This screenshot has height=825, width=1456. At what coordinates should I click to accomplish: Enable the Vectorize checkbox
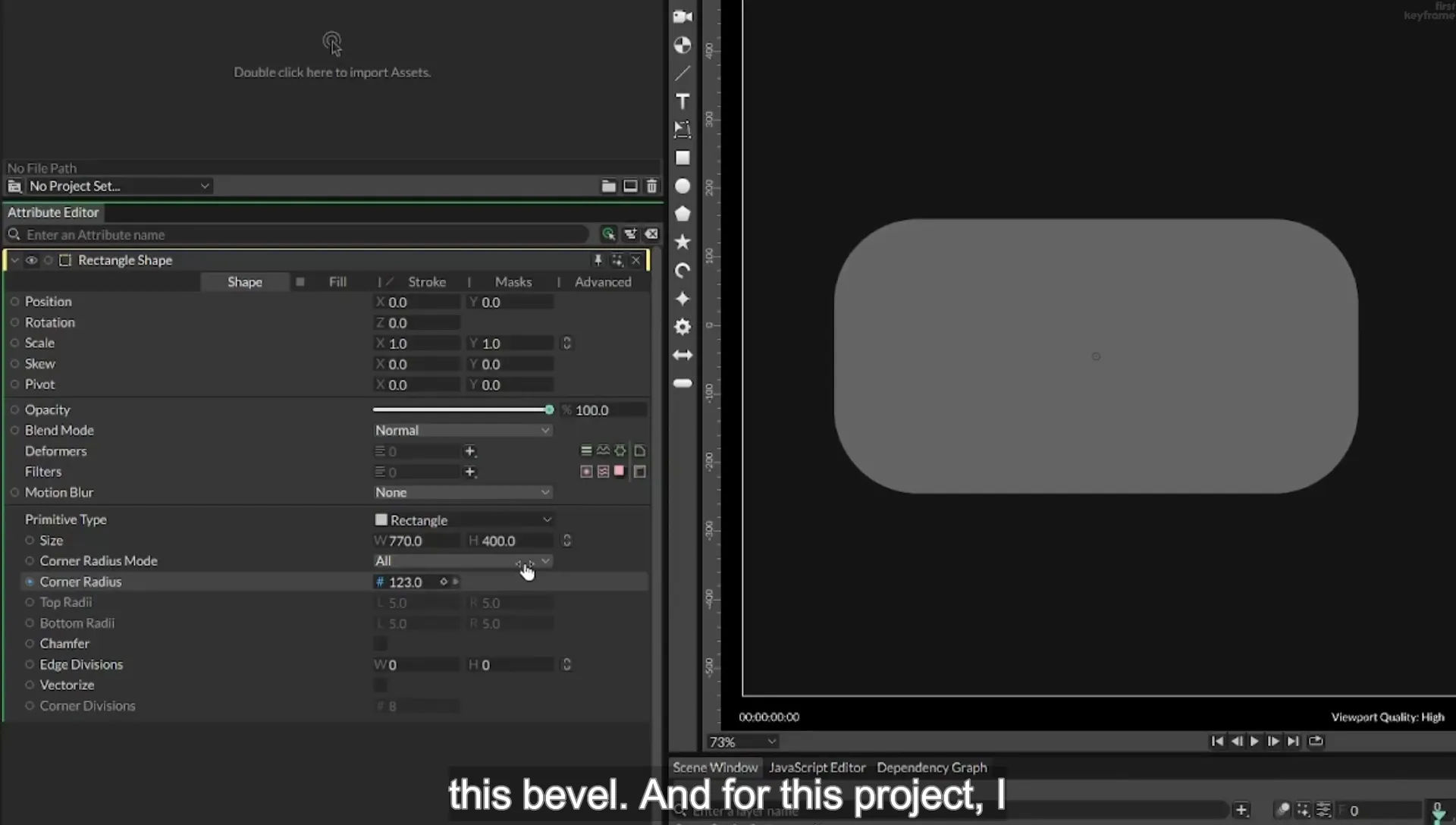click(x=381, y=685)
